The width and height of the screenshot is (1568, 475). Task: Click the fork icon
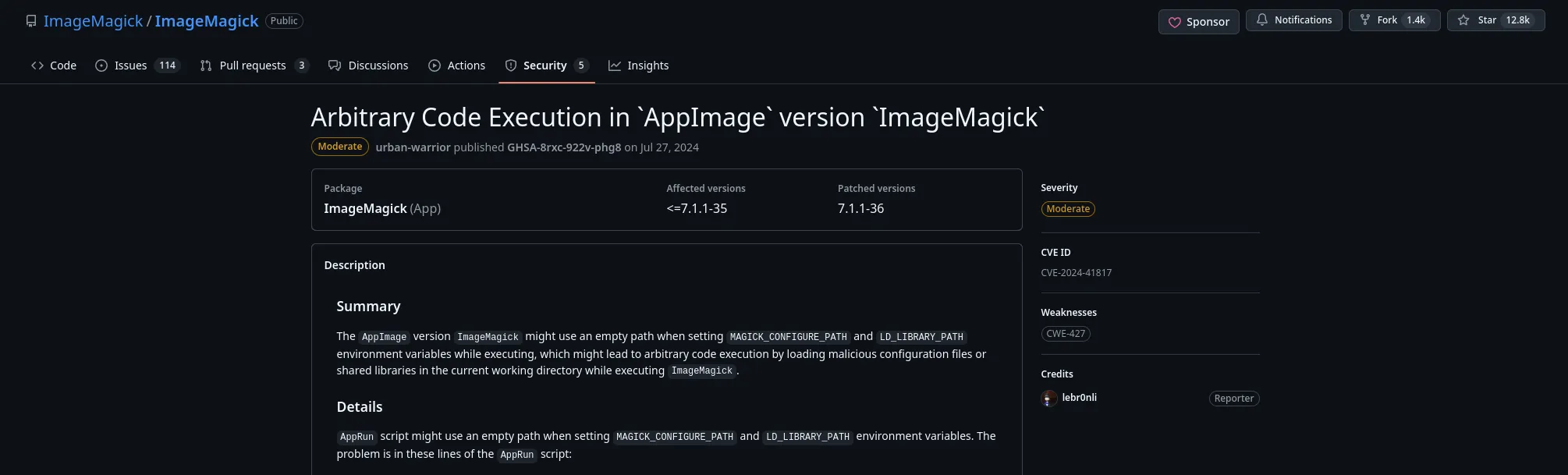(x=1364, y=20)
